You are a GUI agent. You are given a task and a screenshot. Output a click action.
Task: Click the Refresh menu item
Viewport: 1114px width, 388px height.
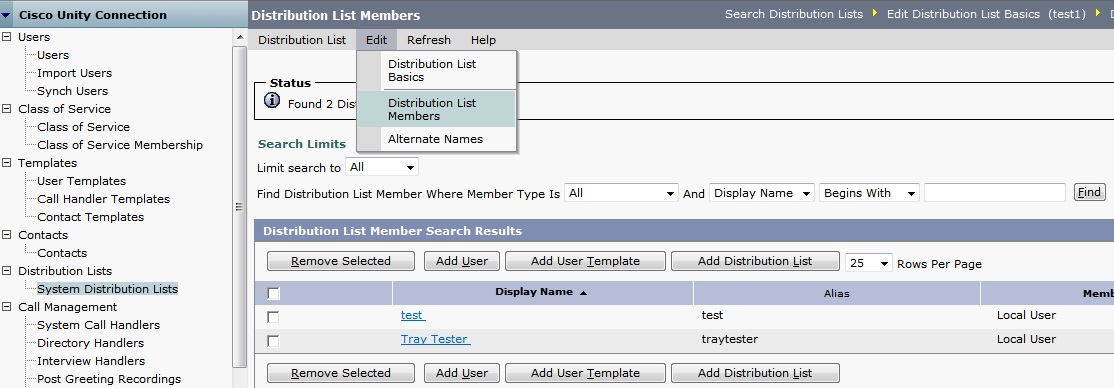pyautogui.click(x=429, y=40)
